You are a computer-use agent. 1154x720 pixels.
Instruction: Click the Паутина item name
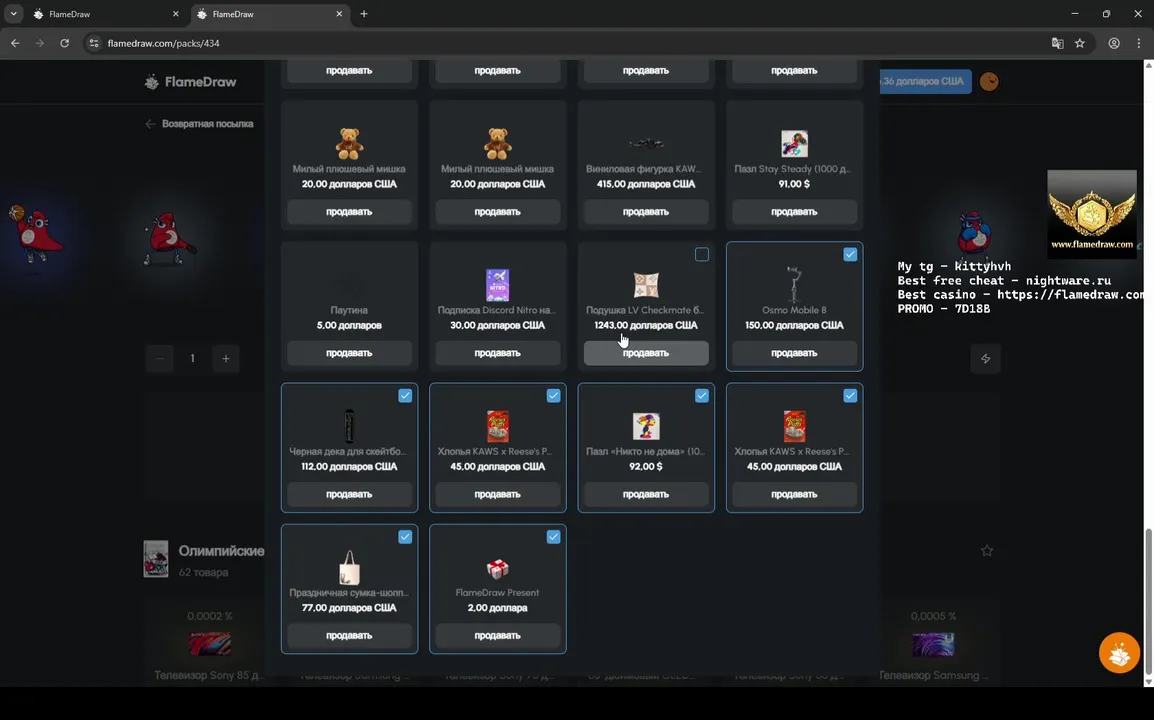(349, 310)
